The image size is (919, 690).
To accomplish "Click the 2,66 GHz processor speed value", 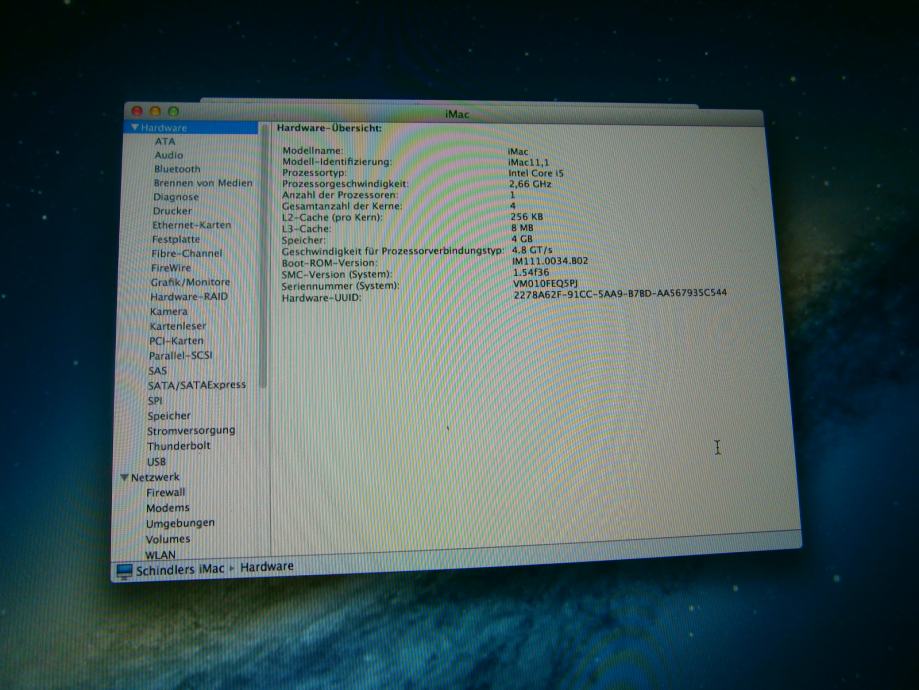I will point(530,184).
